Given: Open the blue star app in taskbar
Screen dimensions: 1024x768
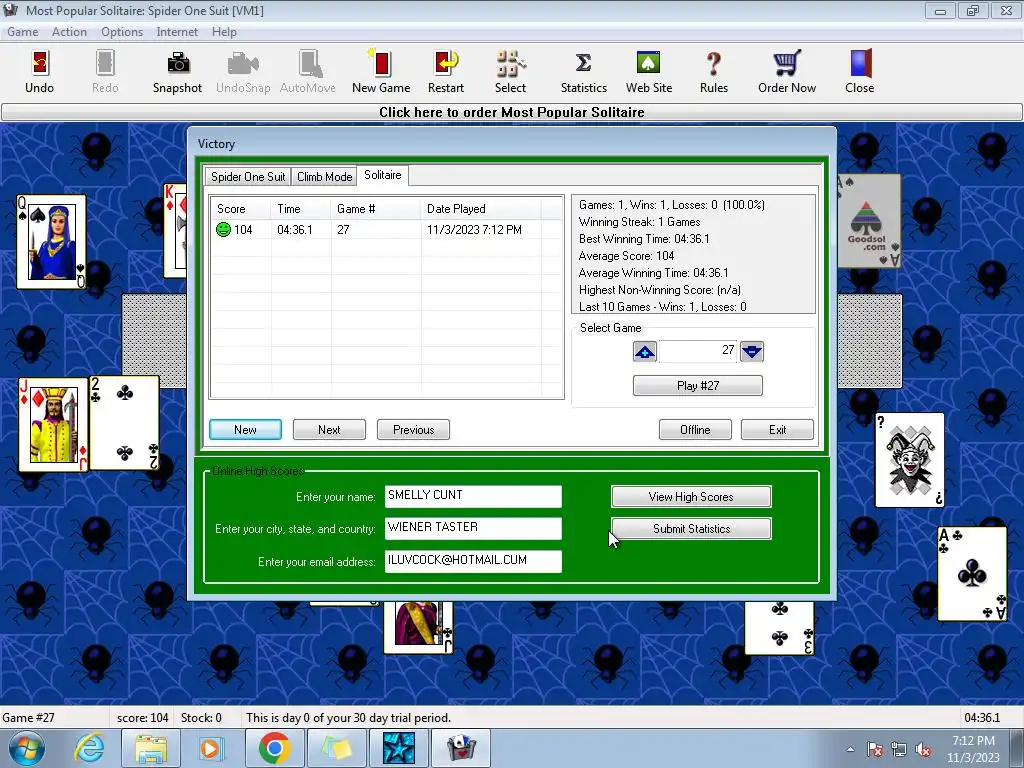Looking at the screenshot, I should coord(398,748).
